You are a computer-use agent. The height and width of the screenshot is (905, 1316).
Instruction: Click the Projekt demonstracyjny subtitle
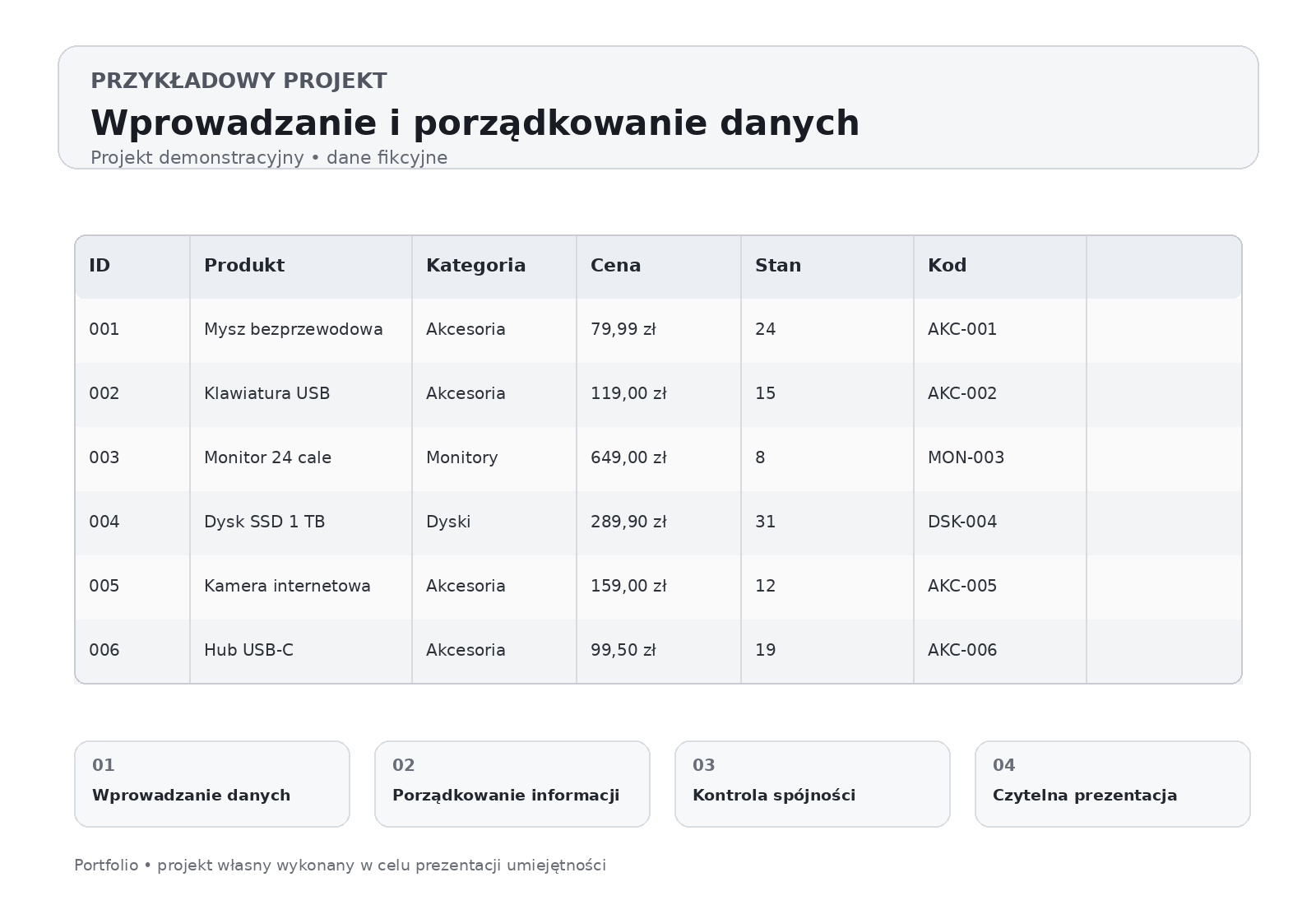pos(269,158)
